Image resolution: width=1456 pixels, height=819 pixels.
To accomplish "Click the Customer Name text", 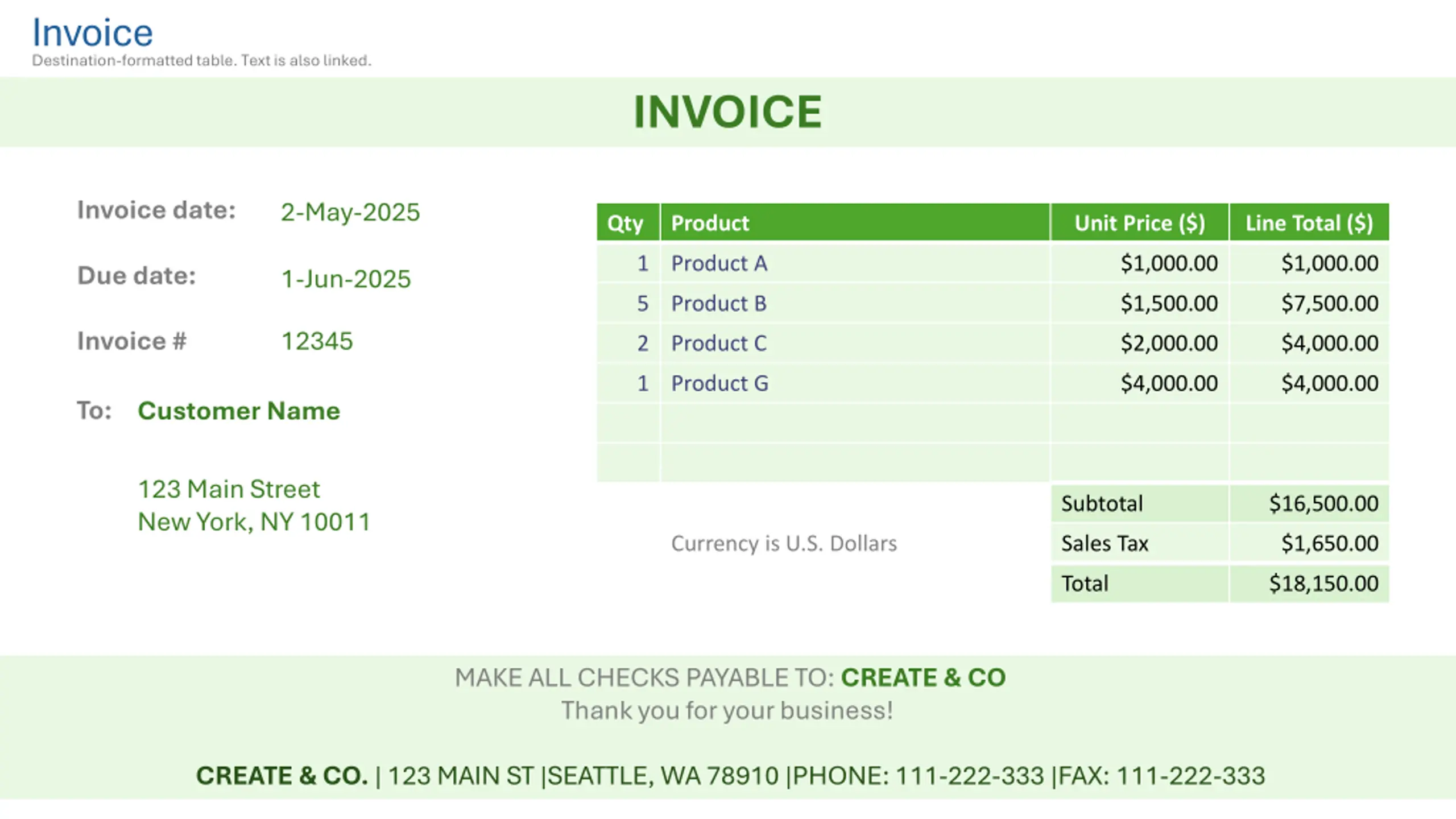I will click(239, 411).
